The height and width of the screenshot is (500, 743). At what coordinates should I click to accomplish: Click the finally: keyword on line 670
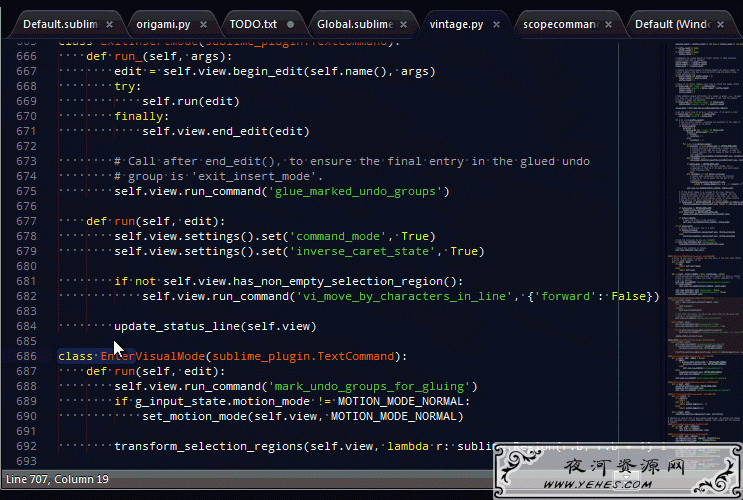click(141, 116)
